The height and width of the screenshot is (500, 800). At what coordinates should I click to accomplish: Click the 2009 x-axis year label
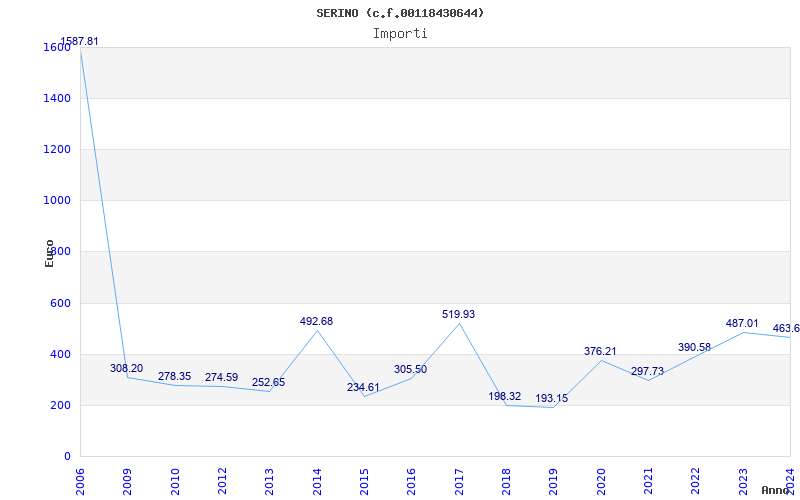(127, 480)
